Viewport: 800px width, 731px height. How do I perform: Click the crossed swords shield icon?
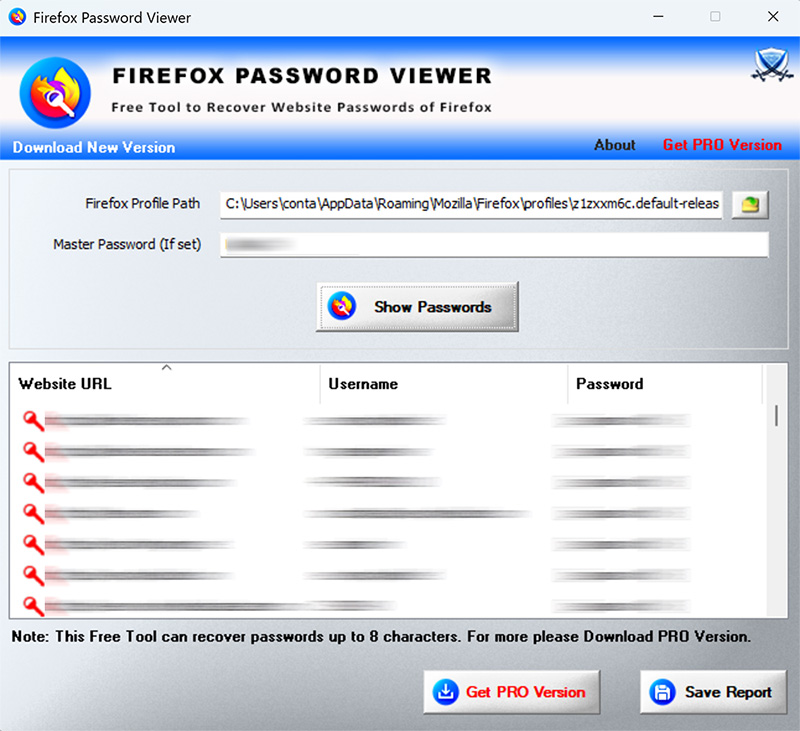[x=772, y=65]
